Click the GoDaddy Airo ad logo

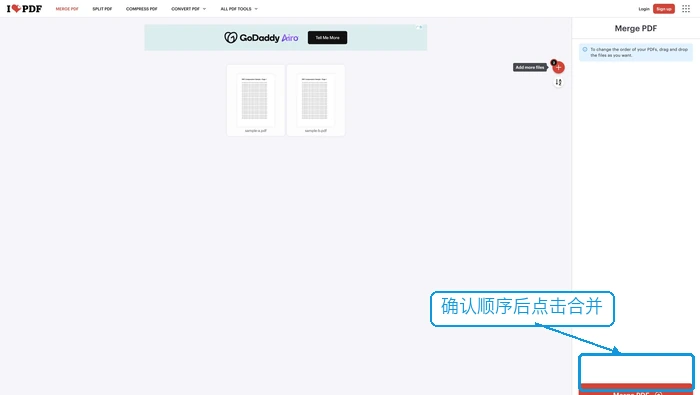[x=261, y=37]
